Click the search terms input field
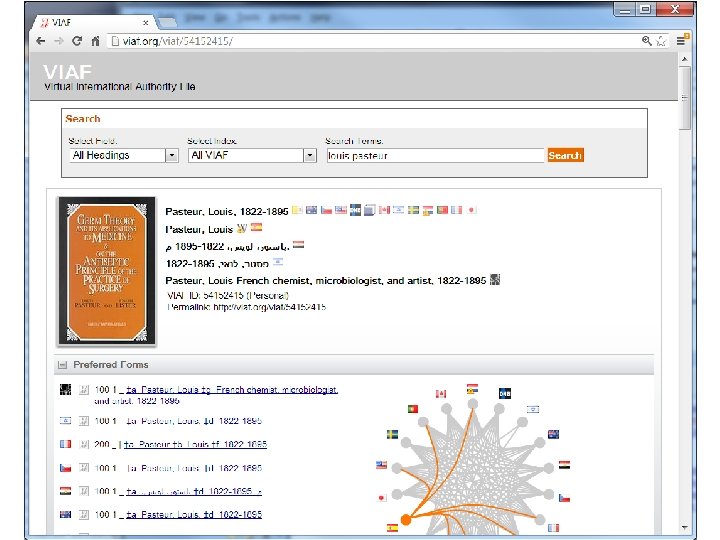The height and width of the screenshot is (540, 720). coord(435,155)
